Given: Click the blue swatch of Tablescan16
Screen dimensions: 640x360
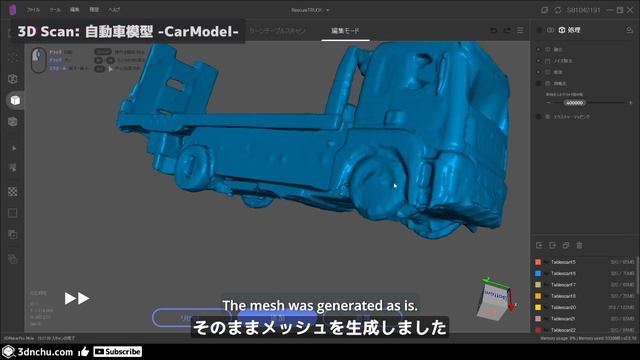Looking at the screenshot, I should pyautogui.click(x=538, y=273).
